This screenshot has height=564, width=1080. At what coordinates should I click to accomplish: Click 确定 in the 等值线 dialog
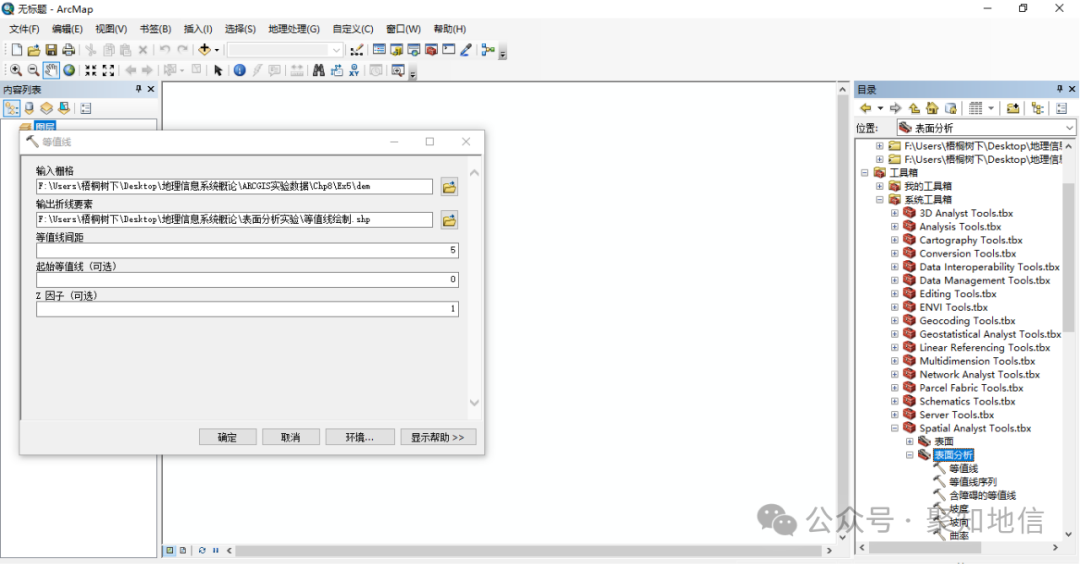[227, 437]
